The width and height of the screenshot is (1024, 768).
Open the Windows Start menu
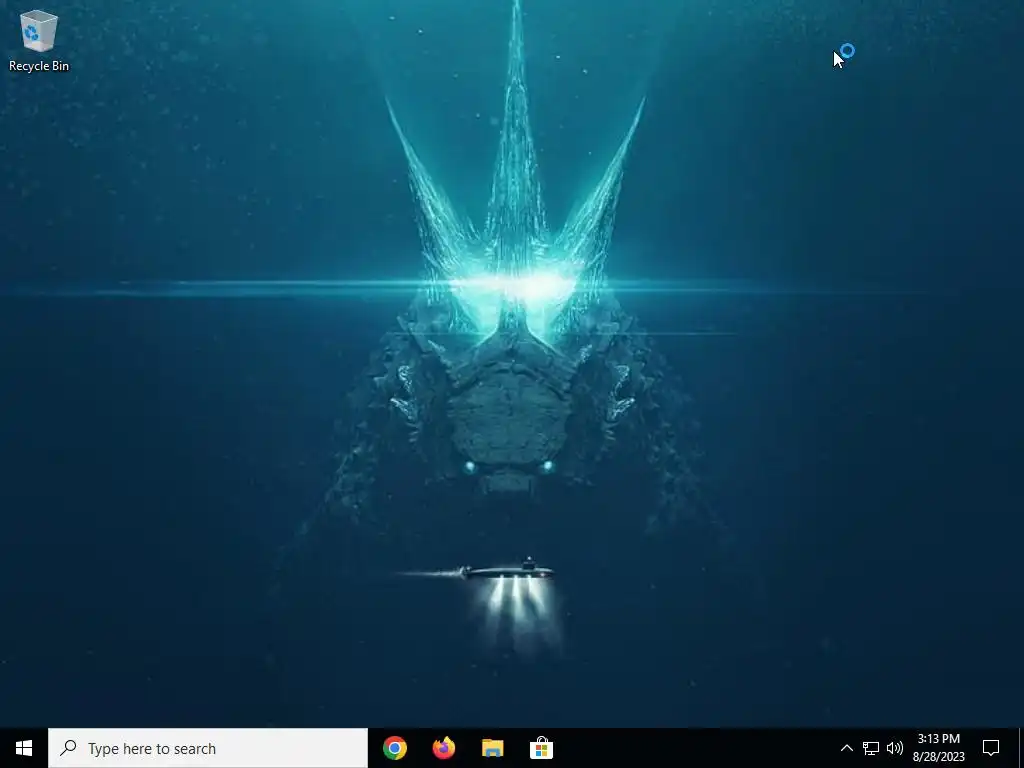click(x=24, y=748)
